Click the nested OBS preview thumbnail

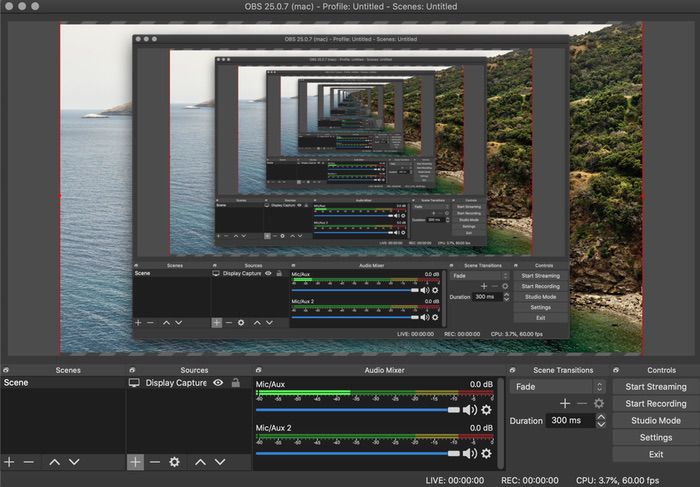(350, 187)
